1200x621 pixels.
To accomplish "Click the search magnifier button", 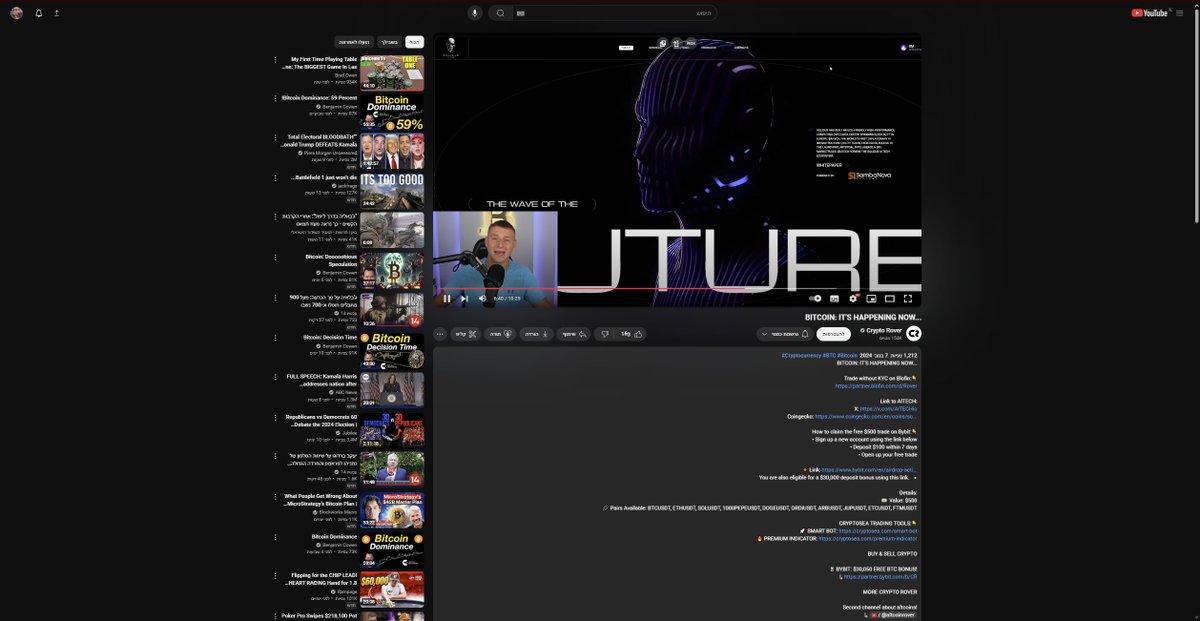I will coord(500,13).
